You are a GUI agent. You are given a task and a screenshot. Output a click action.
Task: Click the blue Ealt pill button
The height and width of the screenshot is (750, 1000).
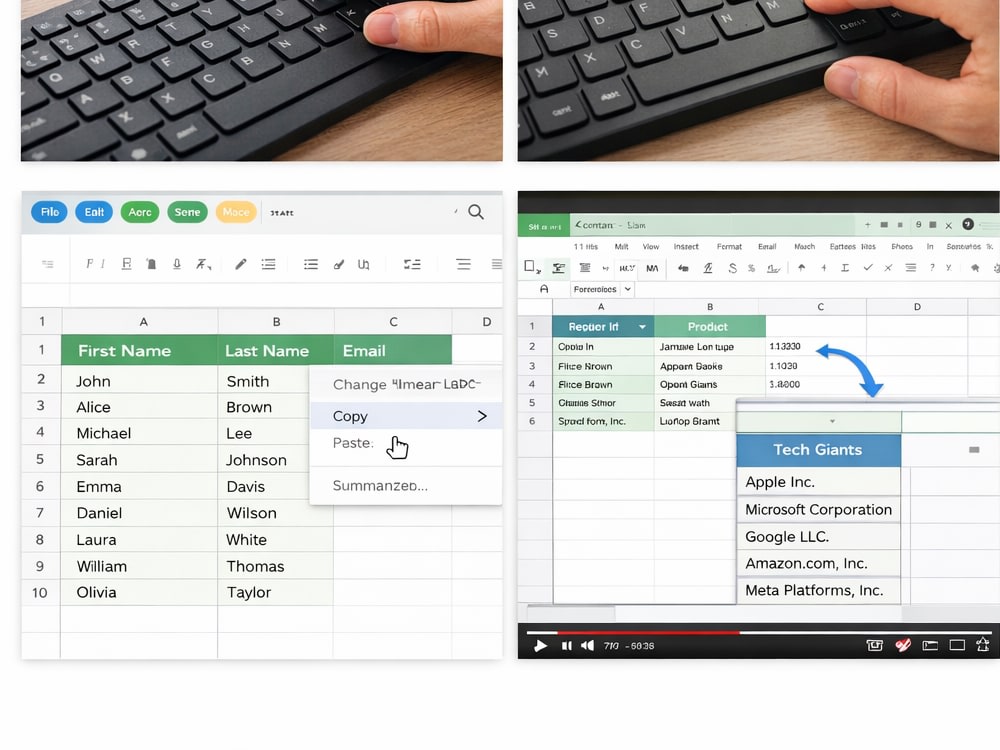[x=94, y=212]
